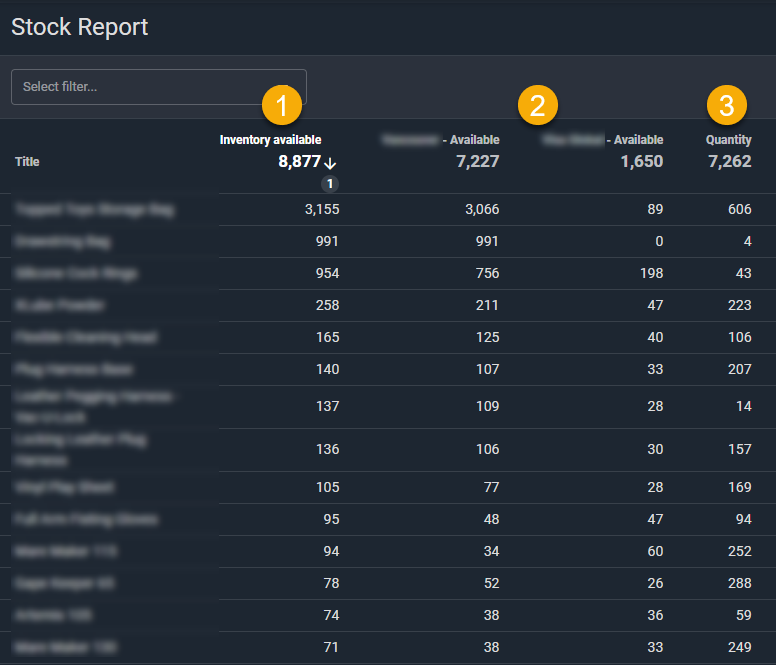Sort by the Quantity column header
Screen dimensions: 776x665
pos(728,140)
